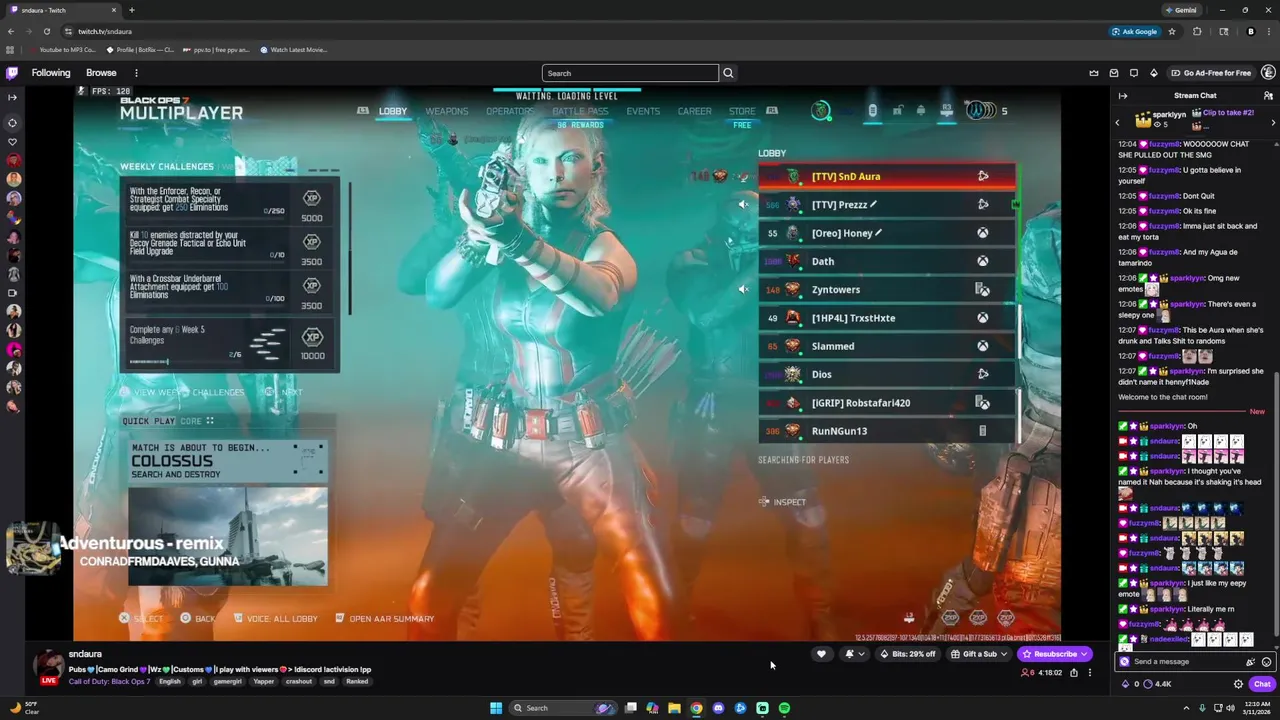Click the Bits 29% off button
Viewport: 1280px width, 720px height.
click(x=908, y=654)
